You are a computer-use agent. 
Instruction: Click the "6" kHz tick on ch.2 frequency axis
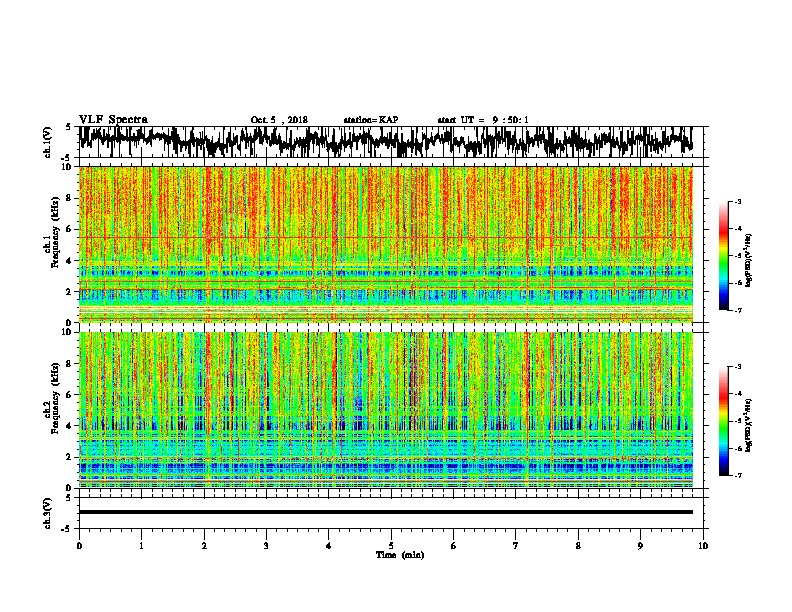(x=69, y=395)
